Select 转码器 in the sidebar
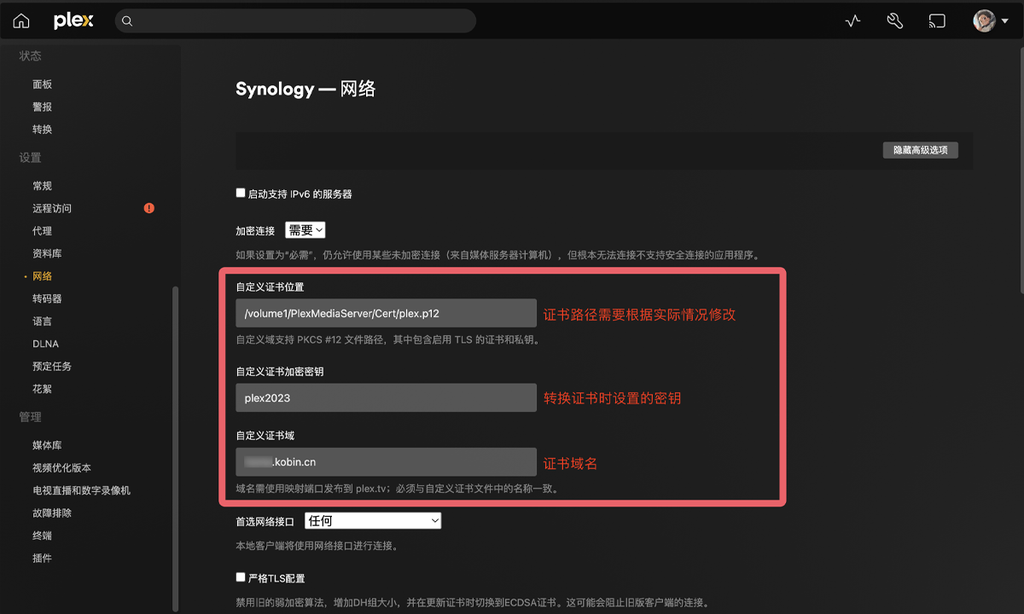The image size is (1024, 614). coord(47,298)
